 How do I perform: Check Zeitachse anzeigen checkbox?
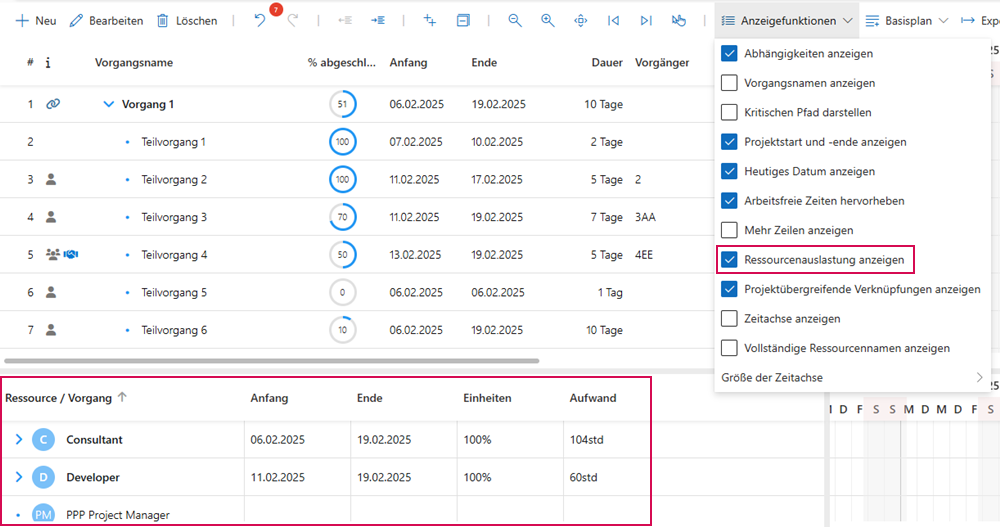click(x=730, y=319)
